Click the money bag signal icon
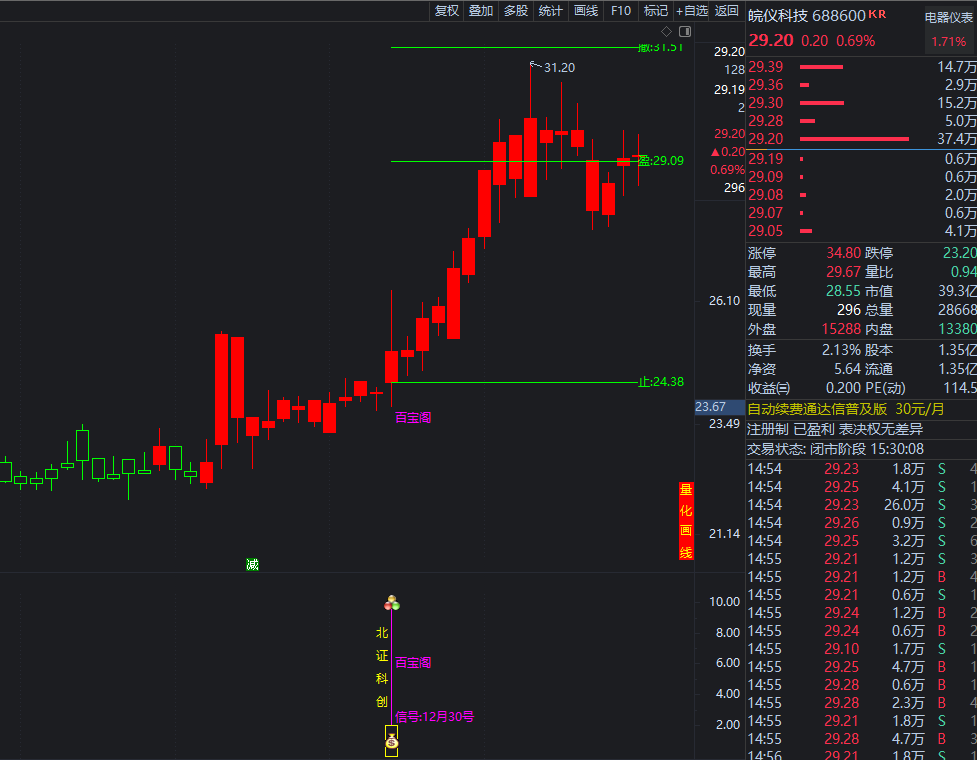This screenshot has width=977, height=760. [391, 742]
